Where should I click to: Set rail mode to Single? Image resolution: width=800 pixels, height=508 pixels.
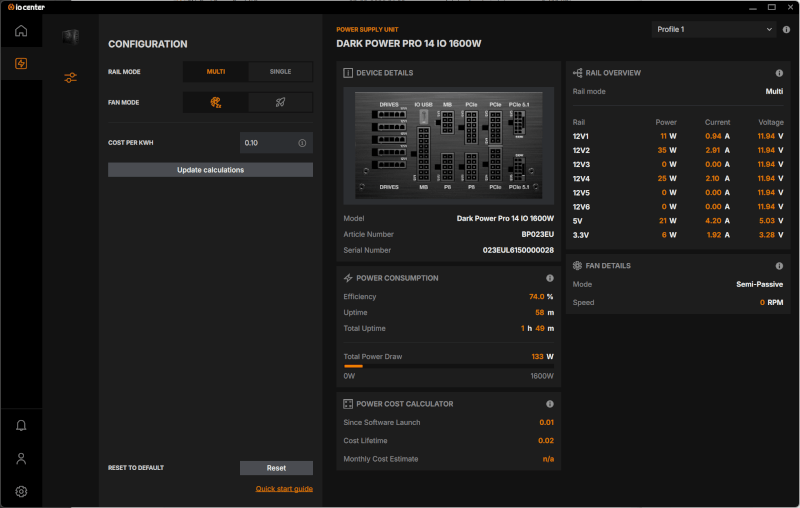280,72
